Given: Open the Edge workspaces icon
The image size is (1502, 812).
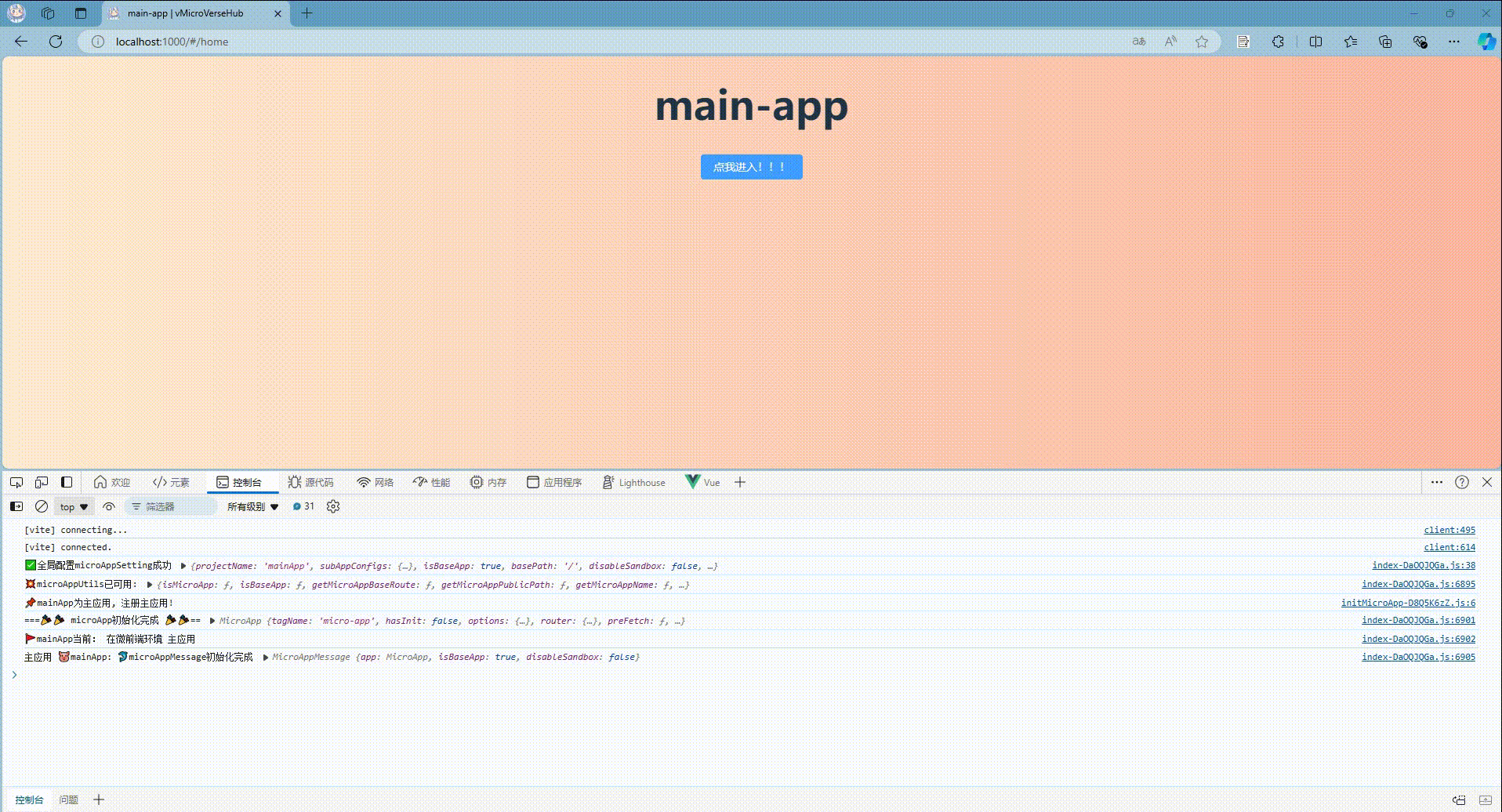Looking at the screenshot, I should [x=48, y=13].
